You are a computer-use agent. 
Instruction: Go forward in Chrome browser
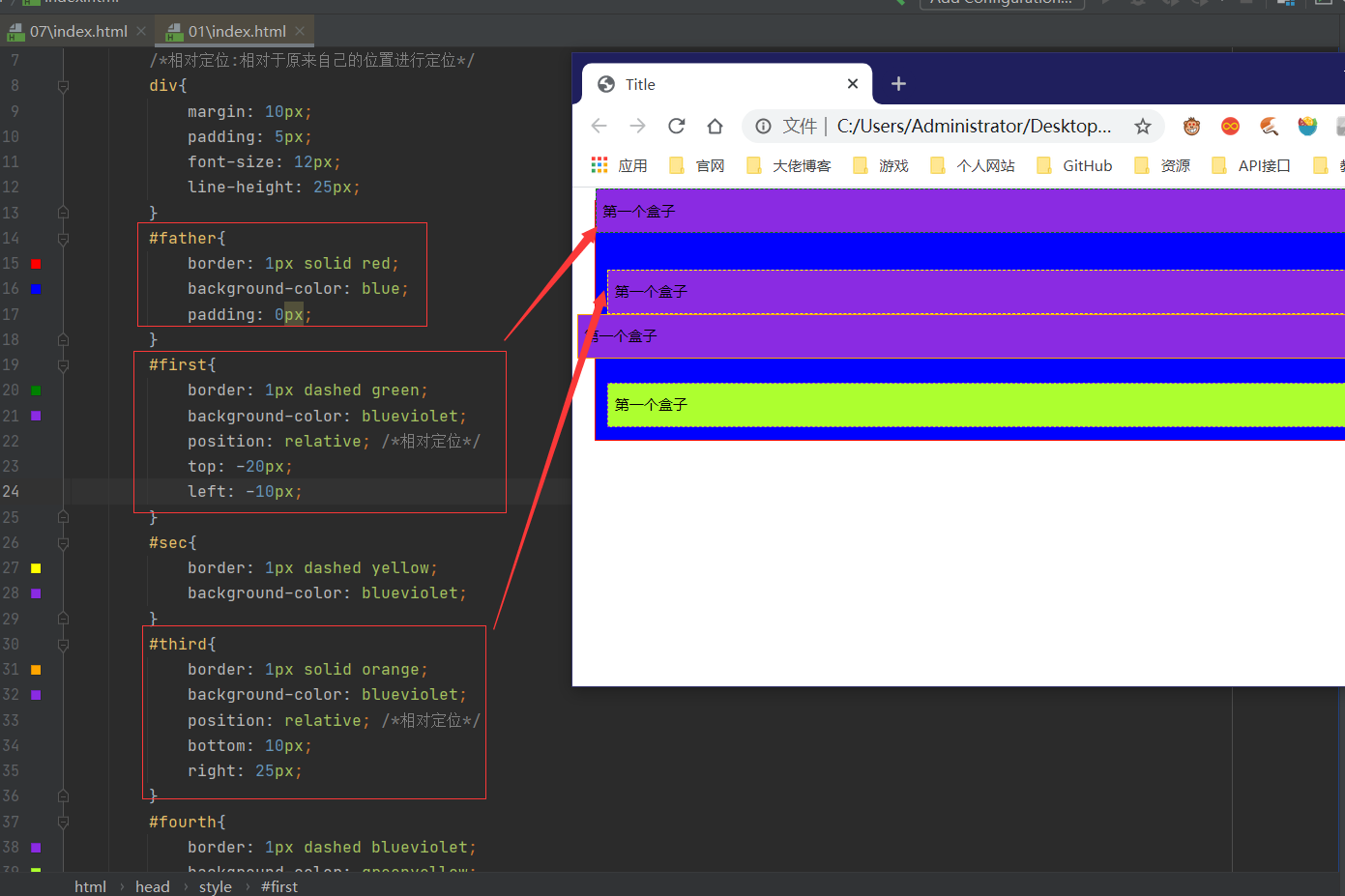tap(637, 126)
